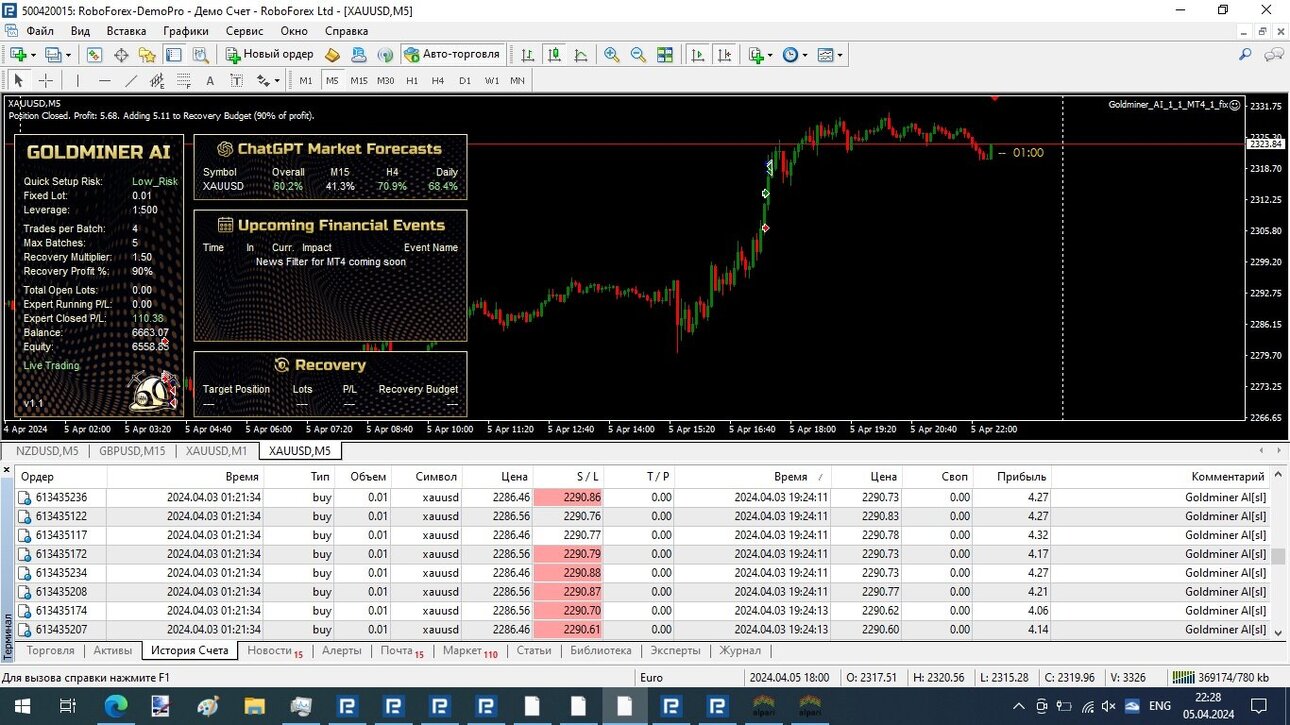Screen dimensions: 1290x725
Task: Select the Fibonacci retracement tool
Action: tap(183, 80)
